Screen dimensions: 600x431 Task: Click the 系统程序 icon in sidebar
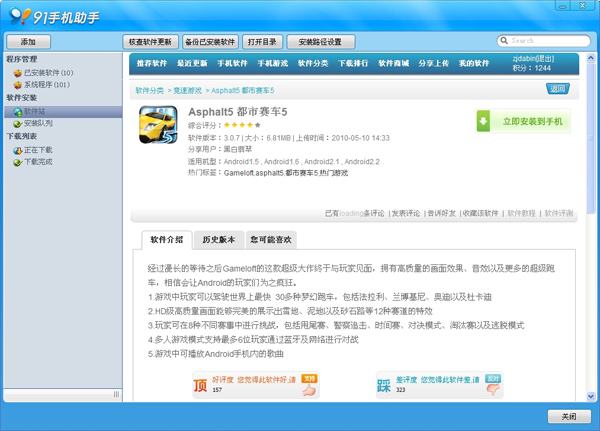(x=17, y=85)
